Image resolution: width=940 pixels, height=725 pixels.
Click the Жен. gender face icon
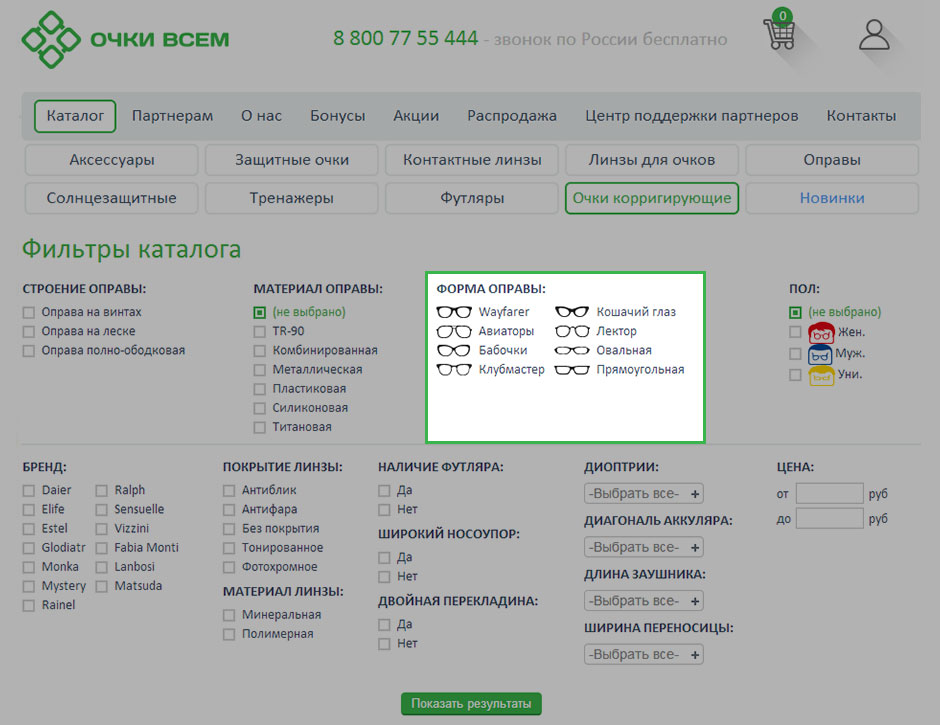[x=821, y=333]
